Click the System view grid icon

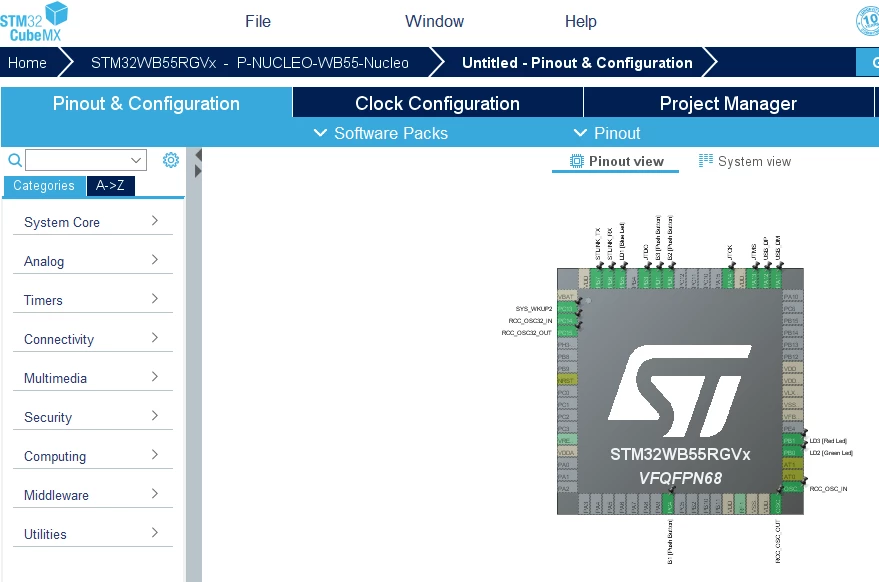[706, 161]
